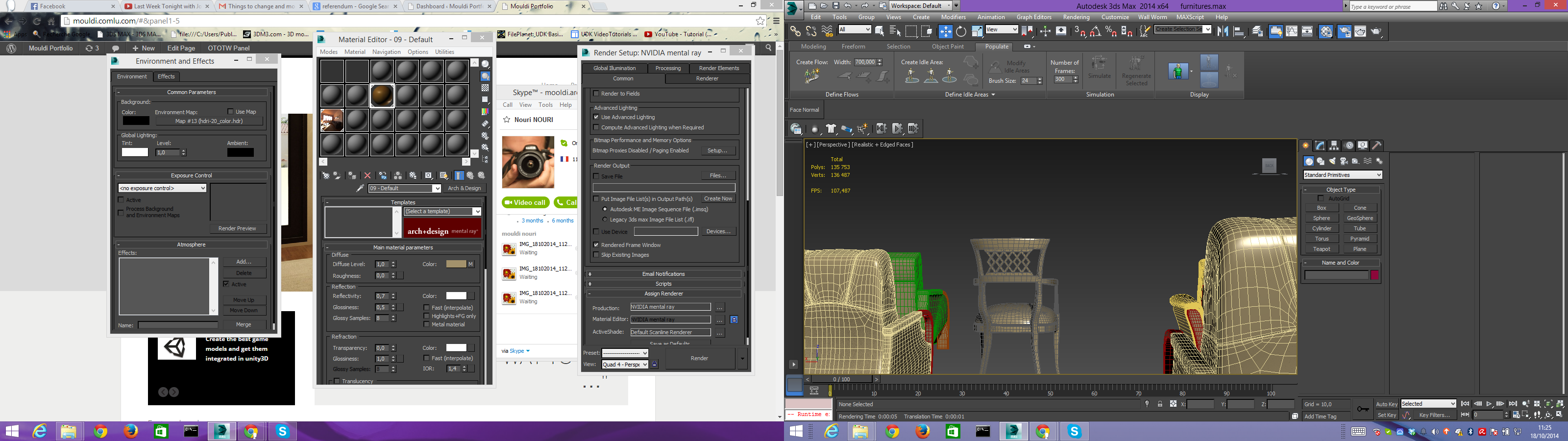
Task: Click the Select and Link chain icon
Action: tap(796, 30)
